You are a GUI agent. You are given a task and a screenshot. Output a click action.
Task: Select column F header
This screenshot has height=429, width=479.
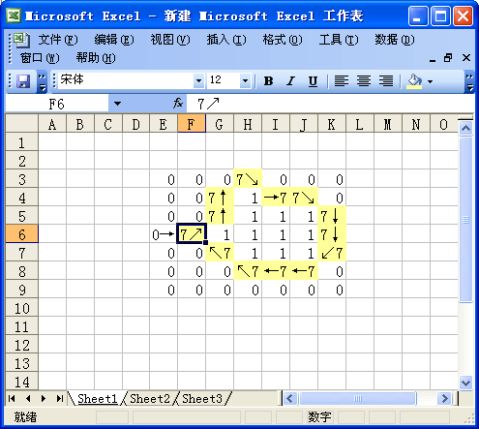[x=191, y=124]
